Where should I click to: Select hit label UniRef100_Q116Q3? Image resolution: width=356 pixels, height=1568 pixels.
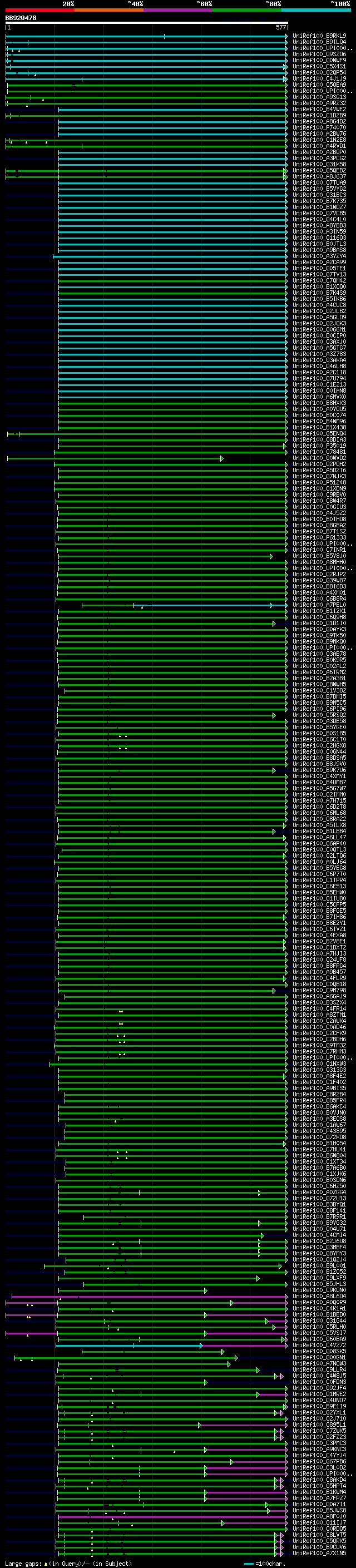(319, 238)
